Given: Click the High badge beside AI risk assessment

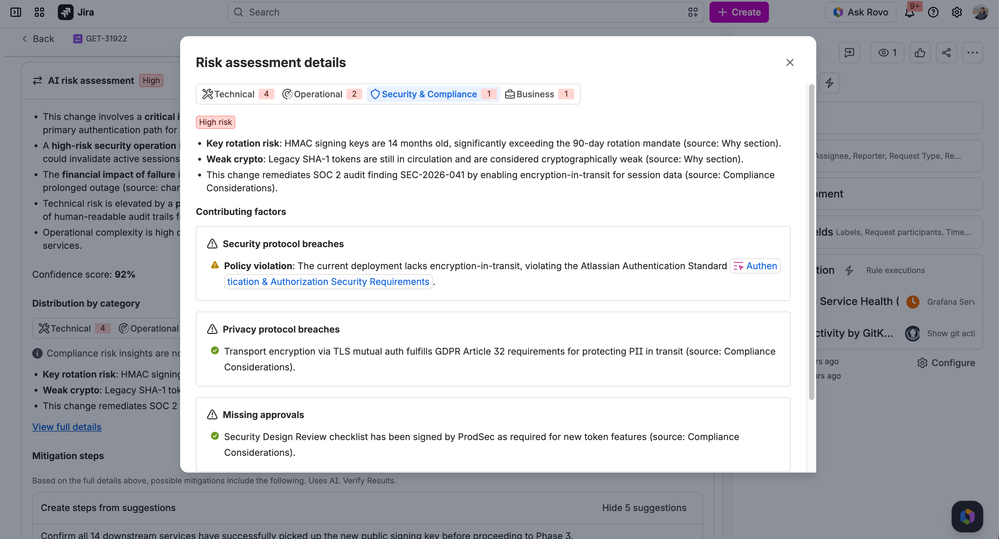Looking at the screenshot, I should [152, 80].
